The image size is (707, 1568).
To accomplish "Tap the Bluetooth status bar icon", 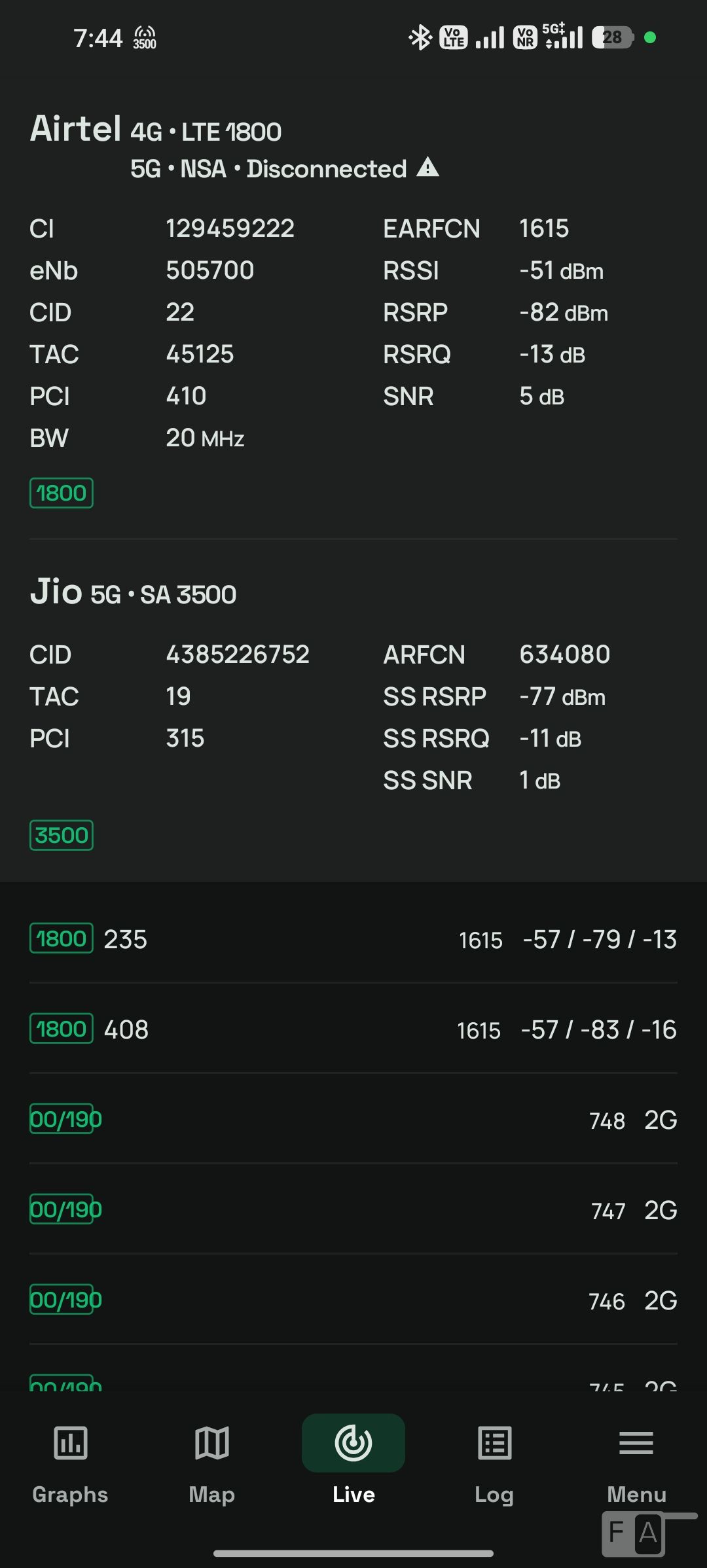I will [420, 37].
